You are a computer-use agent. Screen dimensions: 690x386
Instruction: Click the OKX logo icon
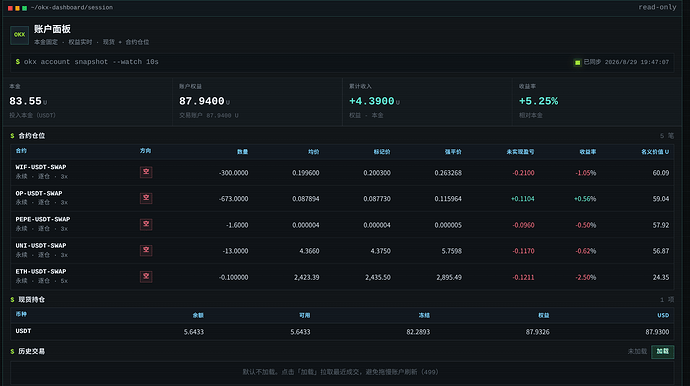point(19,35)
